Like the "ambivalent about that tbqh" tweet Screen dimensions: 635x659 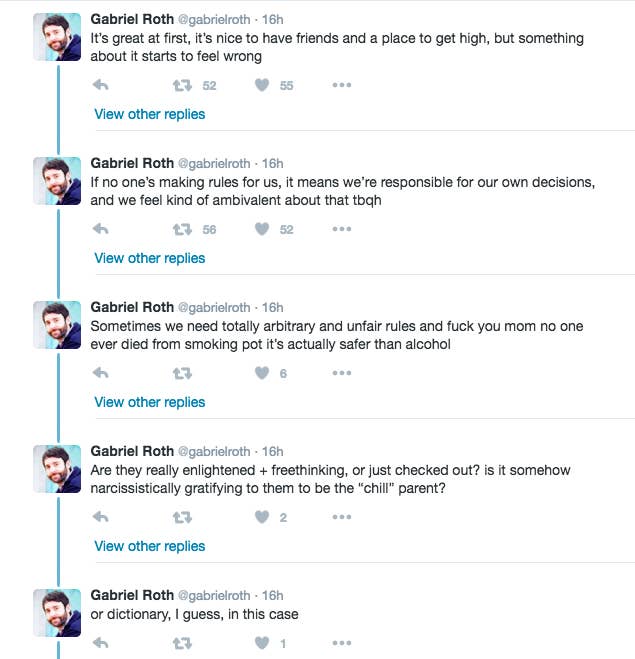pos(262,229)
